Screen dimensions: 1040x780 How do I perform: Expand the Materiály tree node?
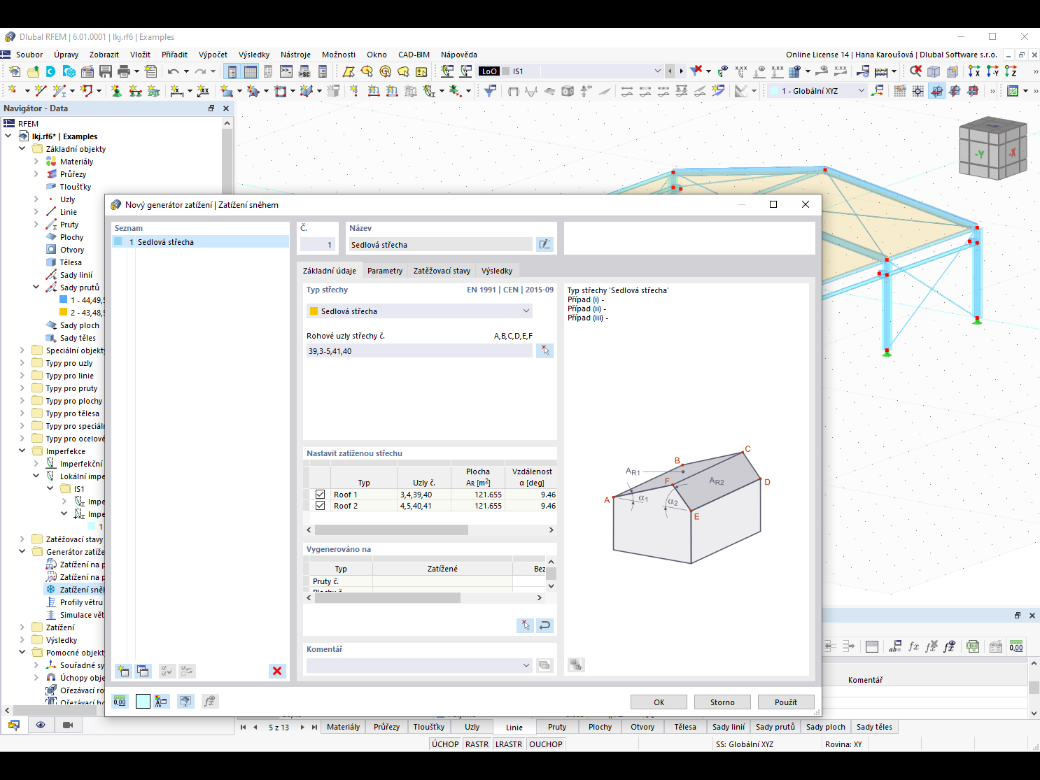click(36, 161)
